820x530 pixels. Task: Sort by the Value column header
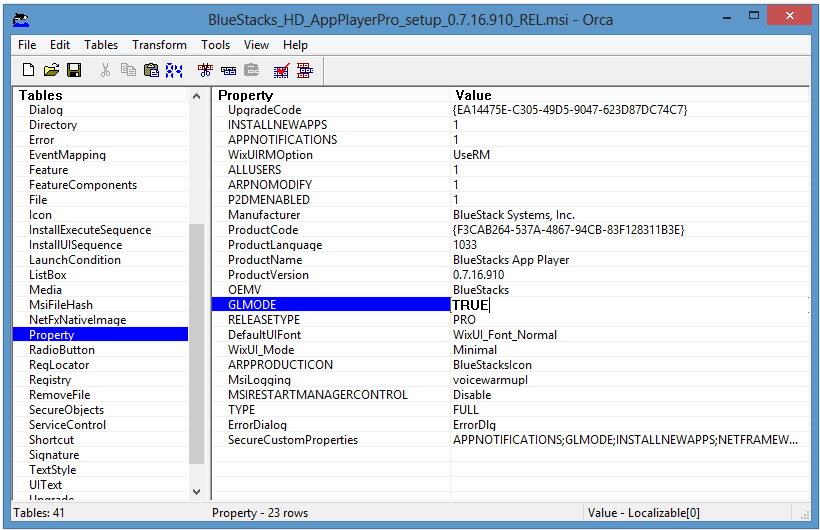click(x=630, y=95)
